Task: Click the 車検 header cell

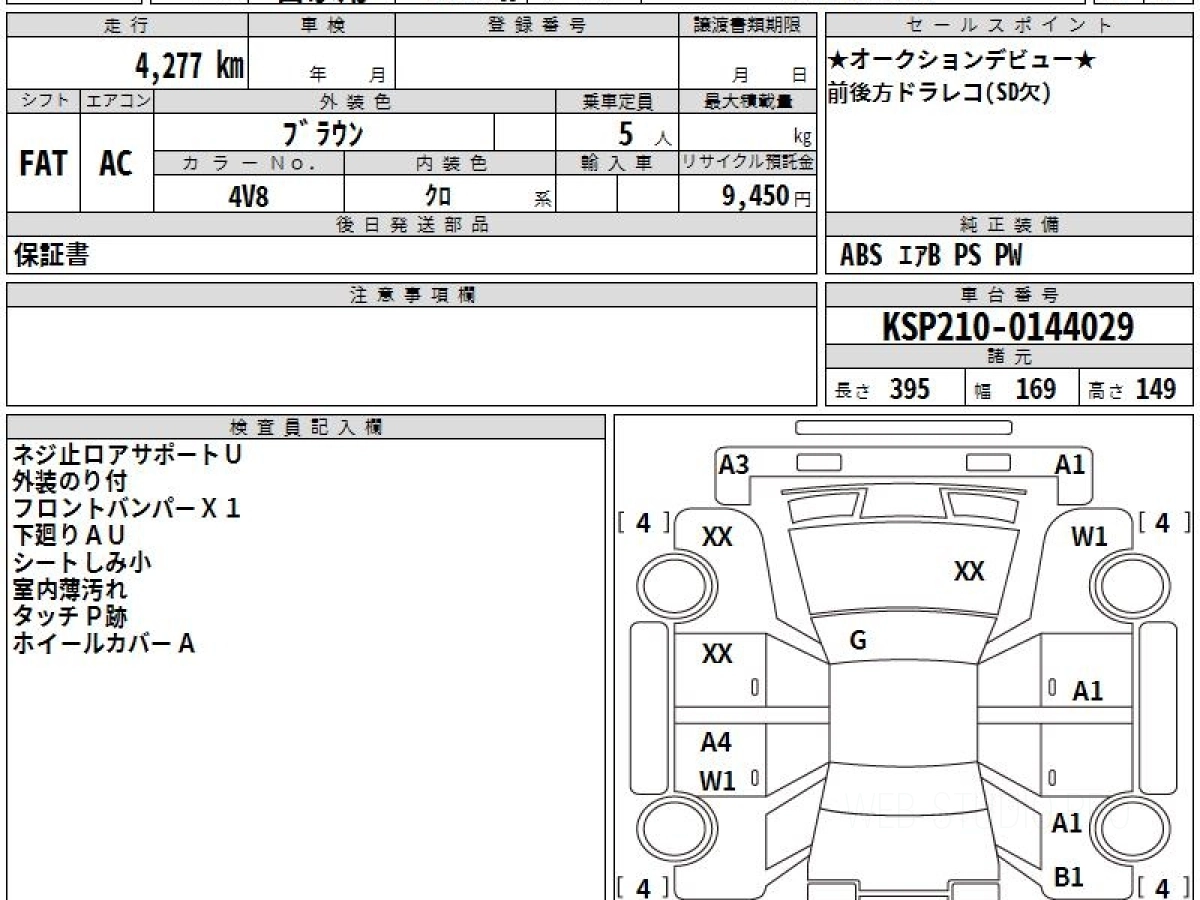Action: coord(322,26)
